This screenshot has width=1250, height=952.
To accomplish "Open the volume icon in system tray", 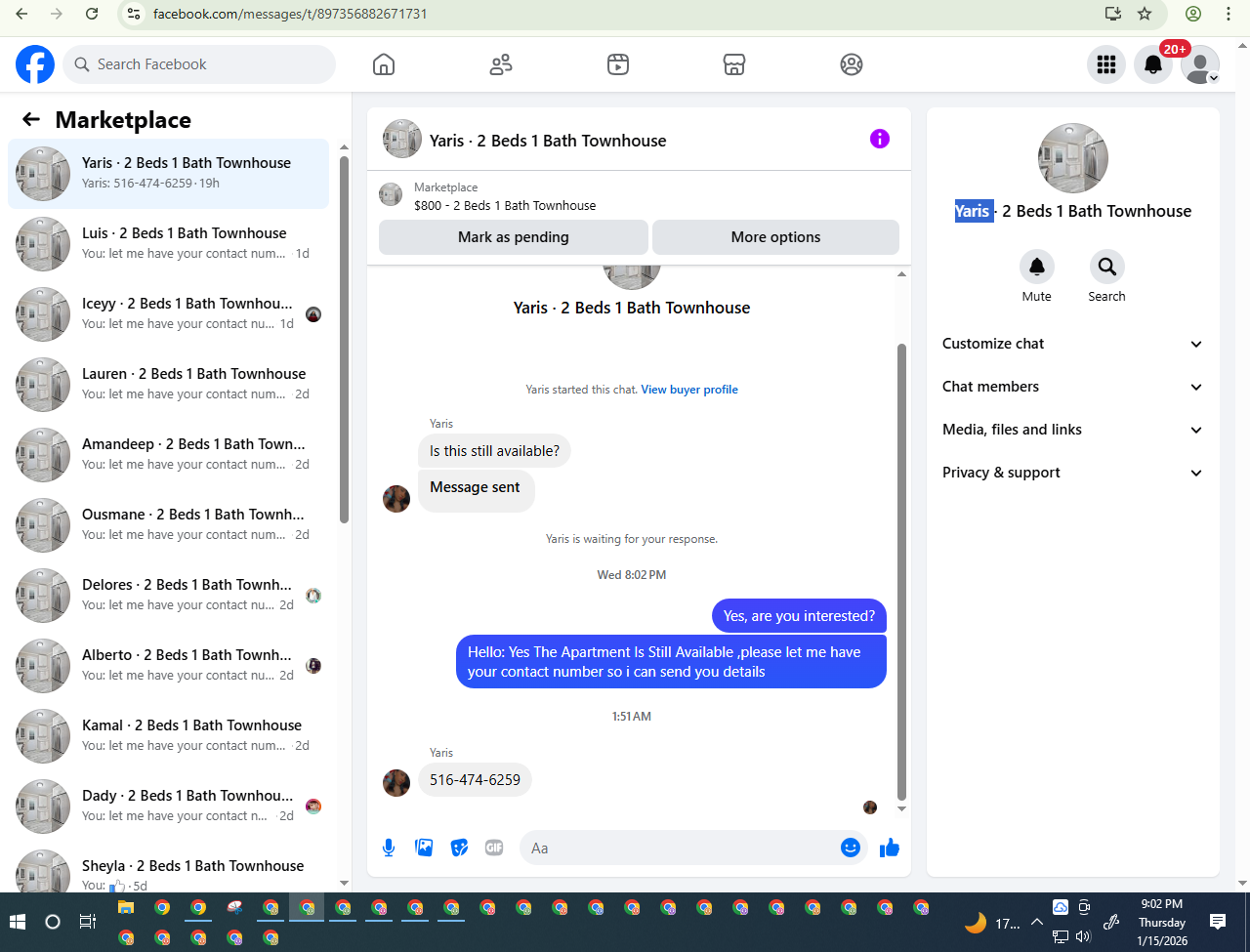I will coord(1083,936).
